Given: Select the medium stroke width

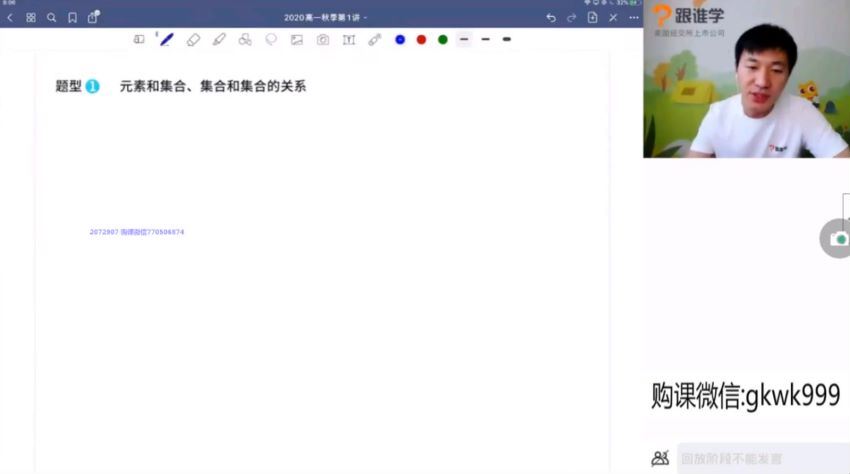Looking at the screenshot, I should pyautogui.click(x=485, y=40).
